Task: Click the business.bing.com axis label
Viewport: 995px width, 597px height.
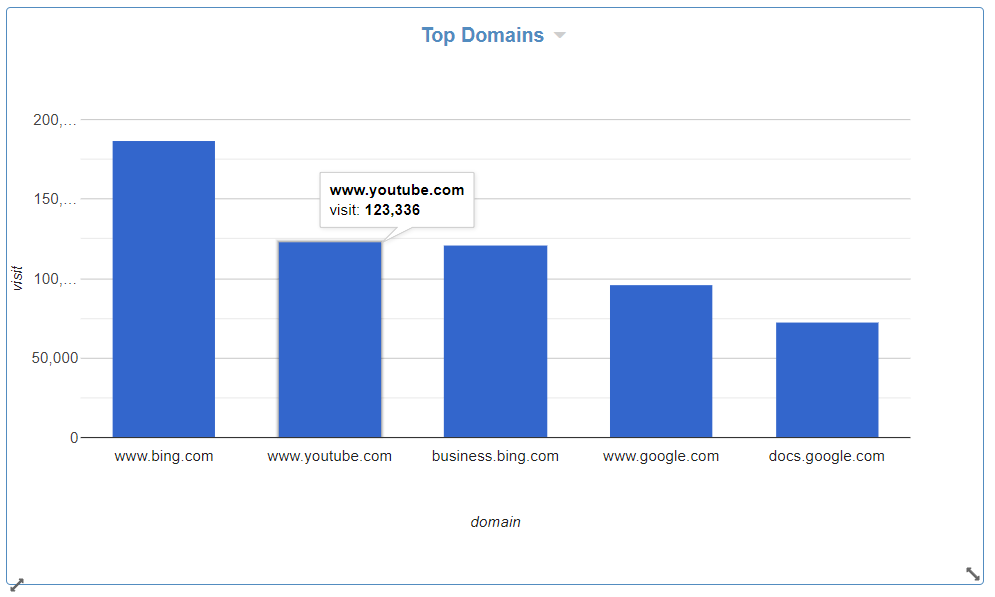Action: [495, 456]
